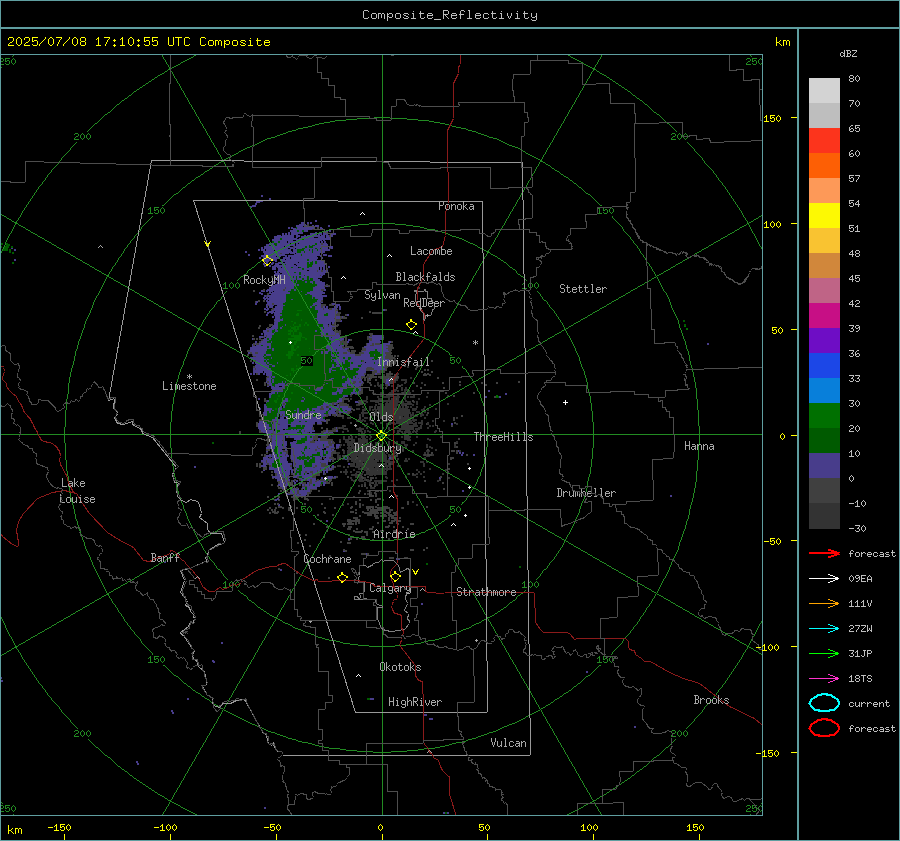This screenshot has width=900, height=841.
Task: Click the Sylvan label on map
Action: coord(382,295)
